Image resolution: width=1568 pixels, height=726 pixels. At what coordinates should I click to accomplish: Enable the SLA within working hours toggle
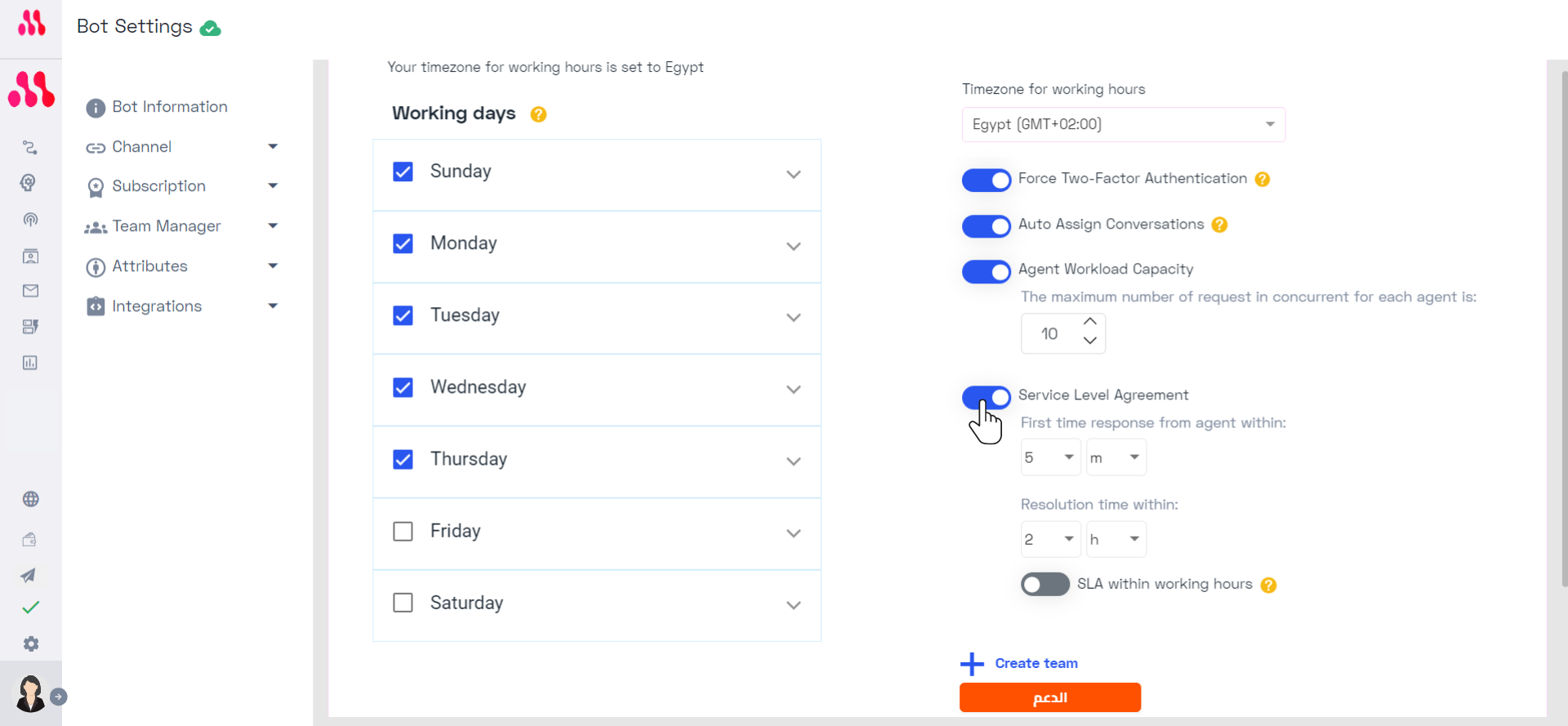(1045, 584)
